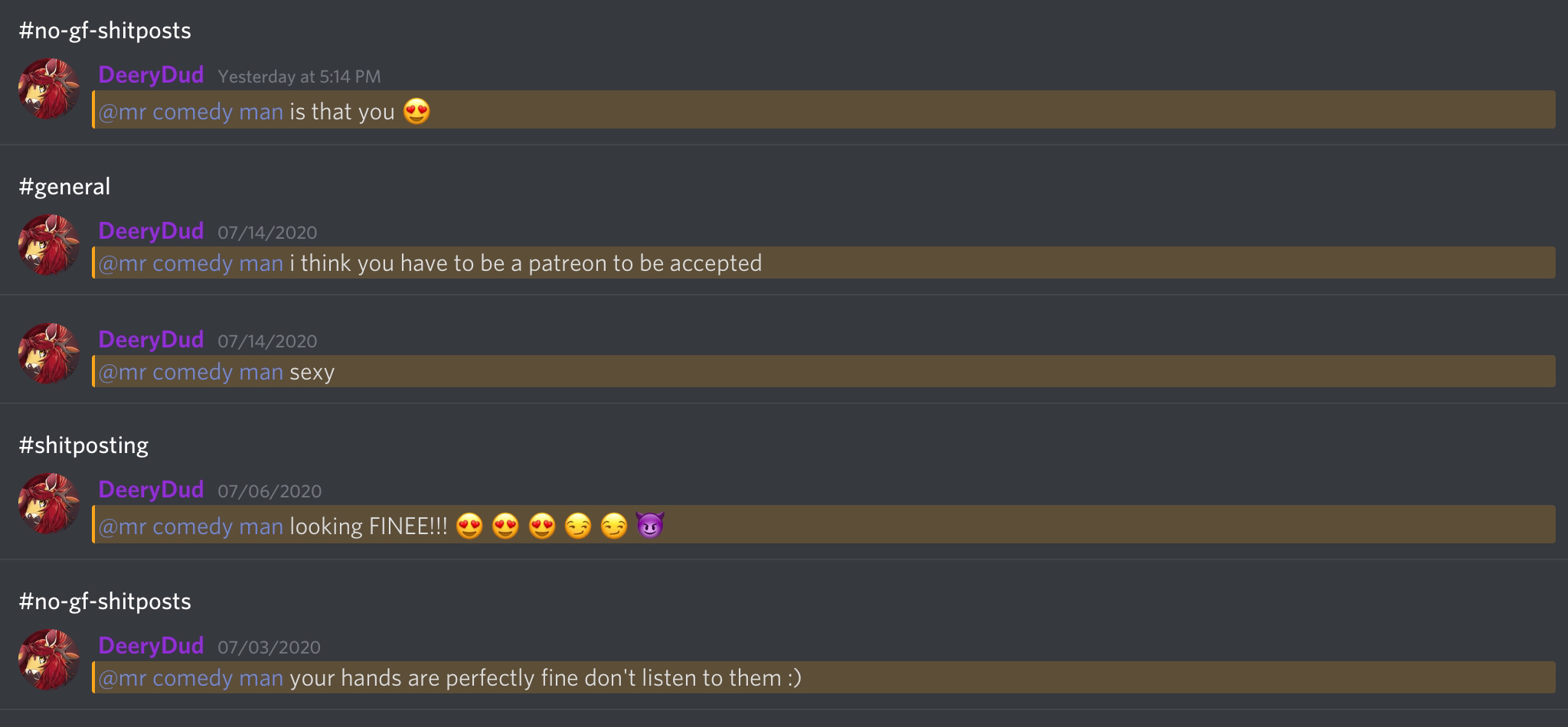Click the avatar beside the "sexy" message
This screenshot has width=1568, height=727.
point(49,354)
